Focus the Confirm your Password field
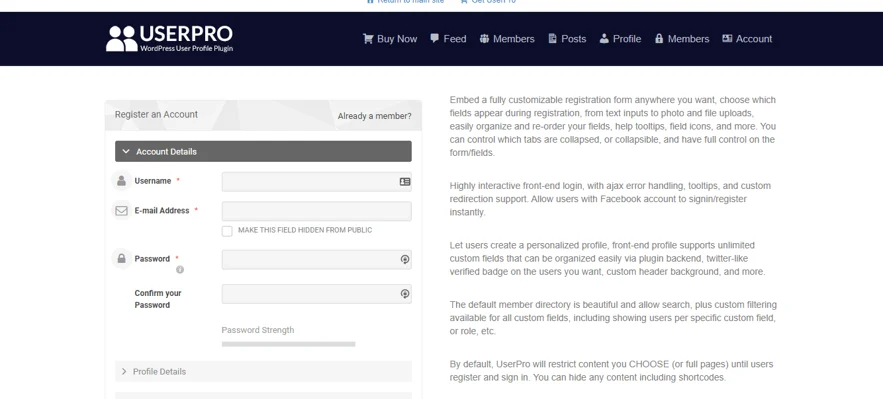 click(316, 294)
